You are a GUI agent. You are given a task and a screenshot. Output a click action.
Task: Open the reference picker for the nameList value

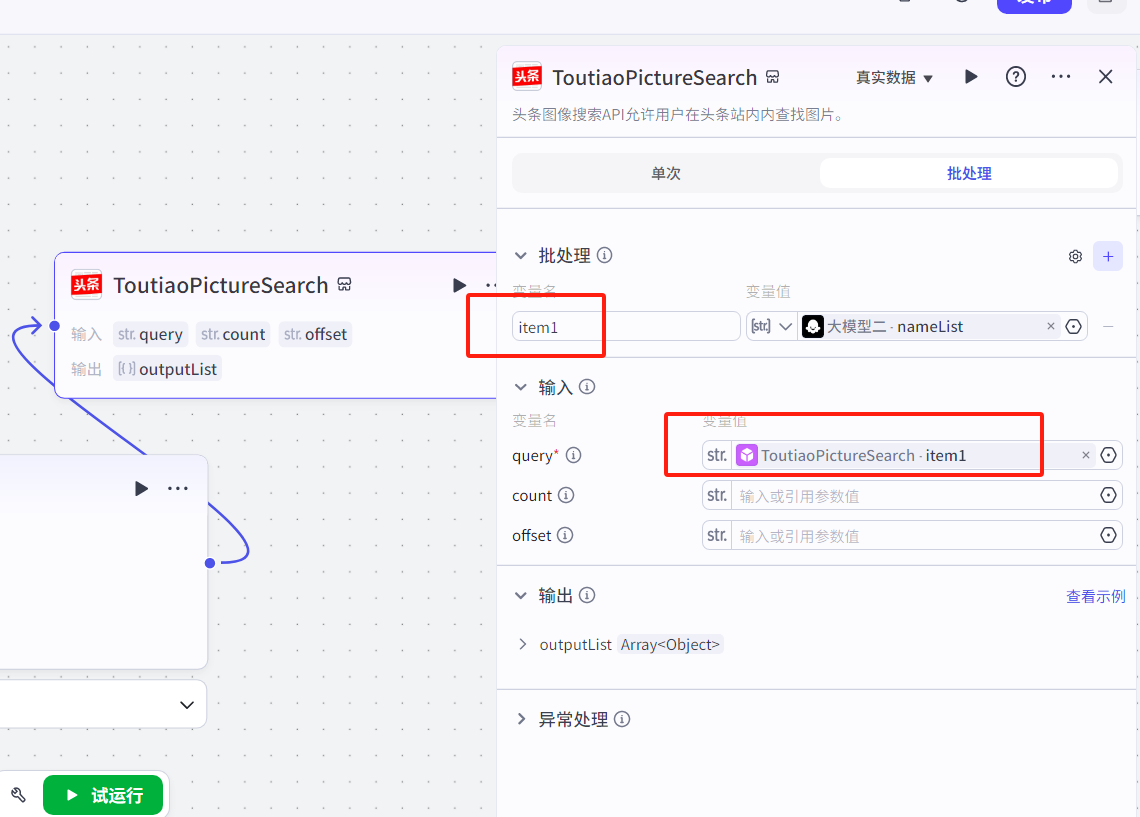pos(1073,326)
